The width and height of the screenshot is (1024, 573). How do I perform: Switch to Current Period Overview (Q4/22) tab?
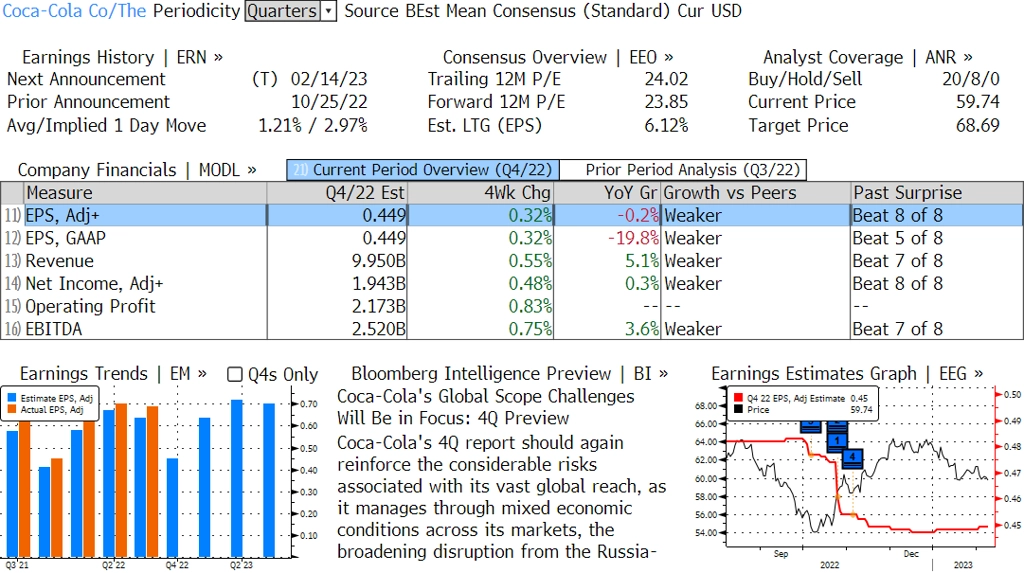pos(423,170)
